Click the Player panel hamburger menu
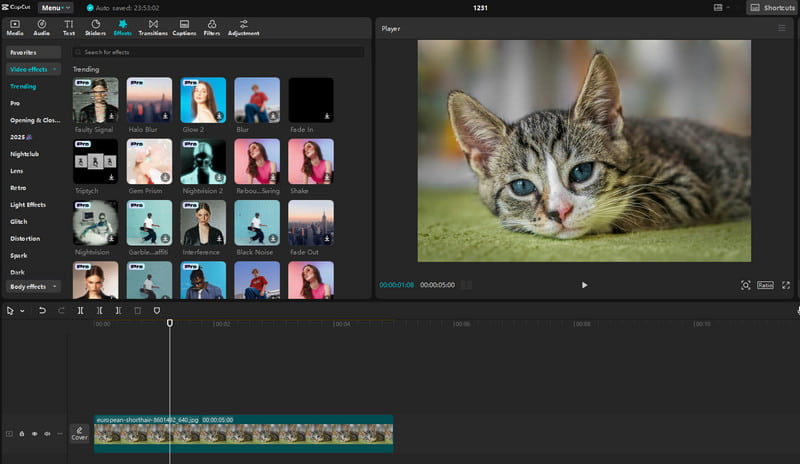The image size is (800, 464). click(782, 28)
